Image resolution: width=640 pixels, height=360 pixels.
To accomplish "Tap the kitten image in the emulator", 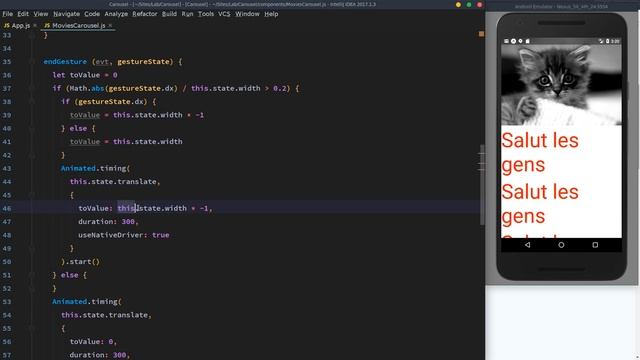I will pos(561,84).
